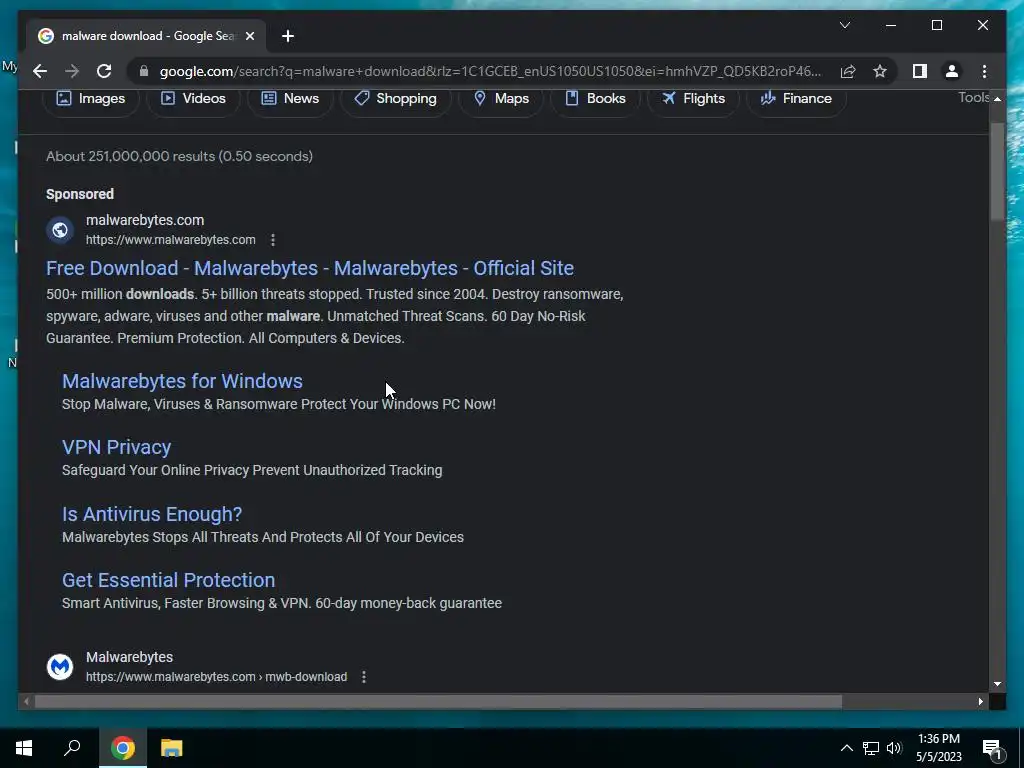Go back with the browser back arrow
Image resolution: width=1024 pixels, height=768 pixels.
[40, 71]
